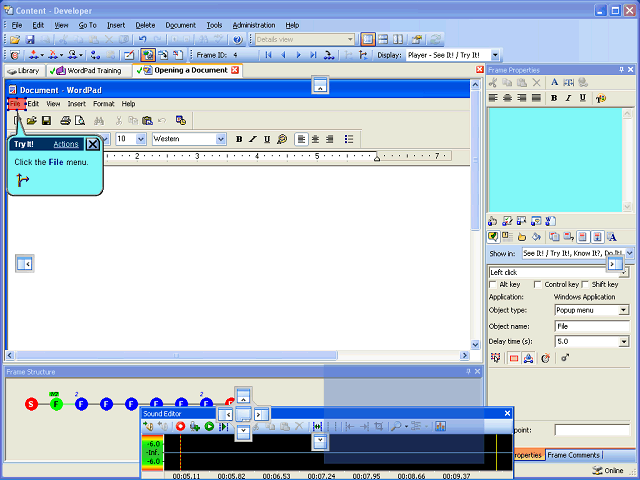The height and width of the screenshot is (480, 640).
Task: Click the Online status indicator
Action: click(608, 470)
